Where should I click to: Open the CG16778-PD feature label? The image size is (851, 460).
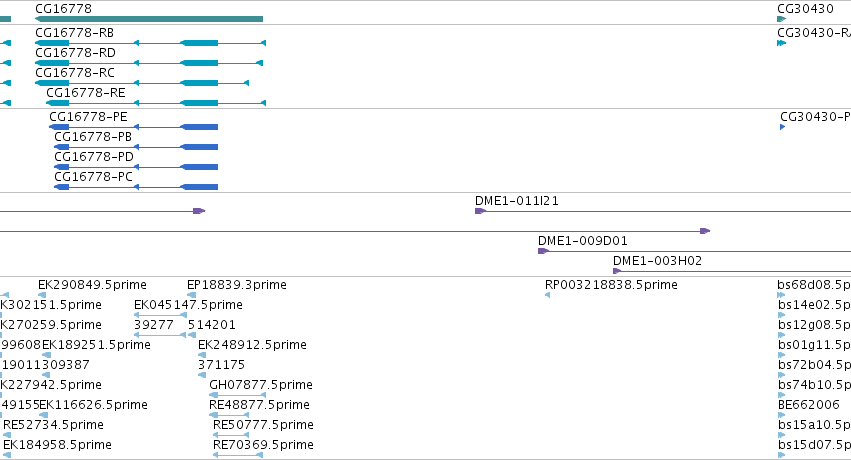(x=93, y=157)
